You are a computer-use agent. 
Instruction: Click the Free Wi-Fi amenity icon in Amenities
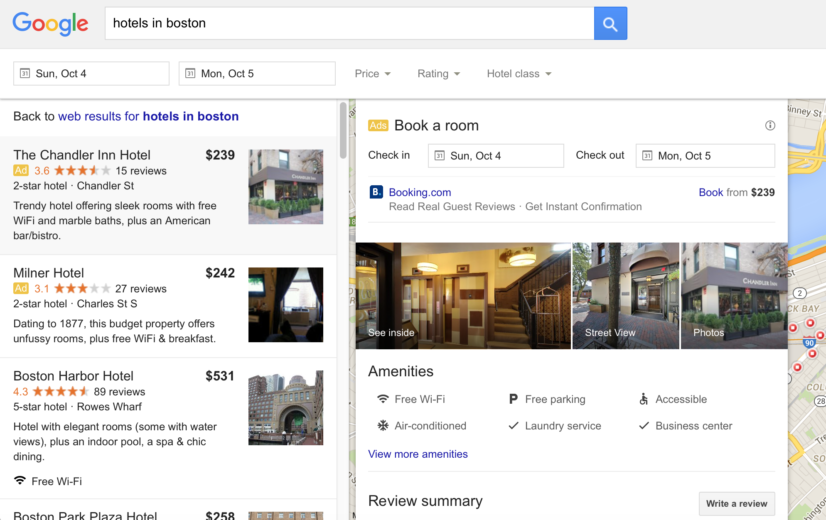pyautogui.click(x=383, y=399)
